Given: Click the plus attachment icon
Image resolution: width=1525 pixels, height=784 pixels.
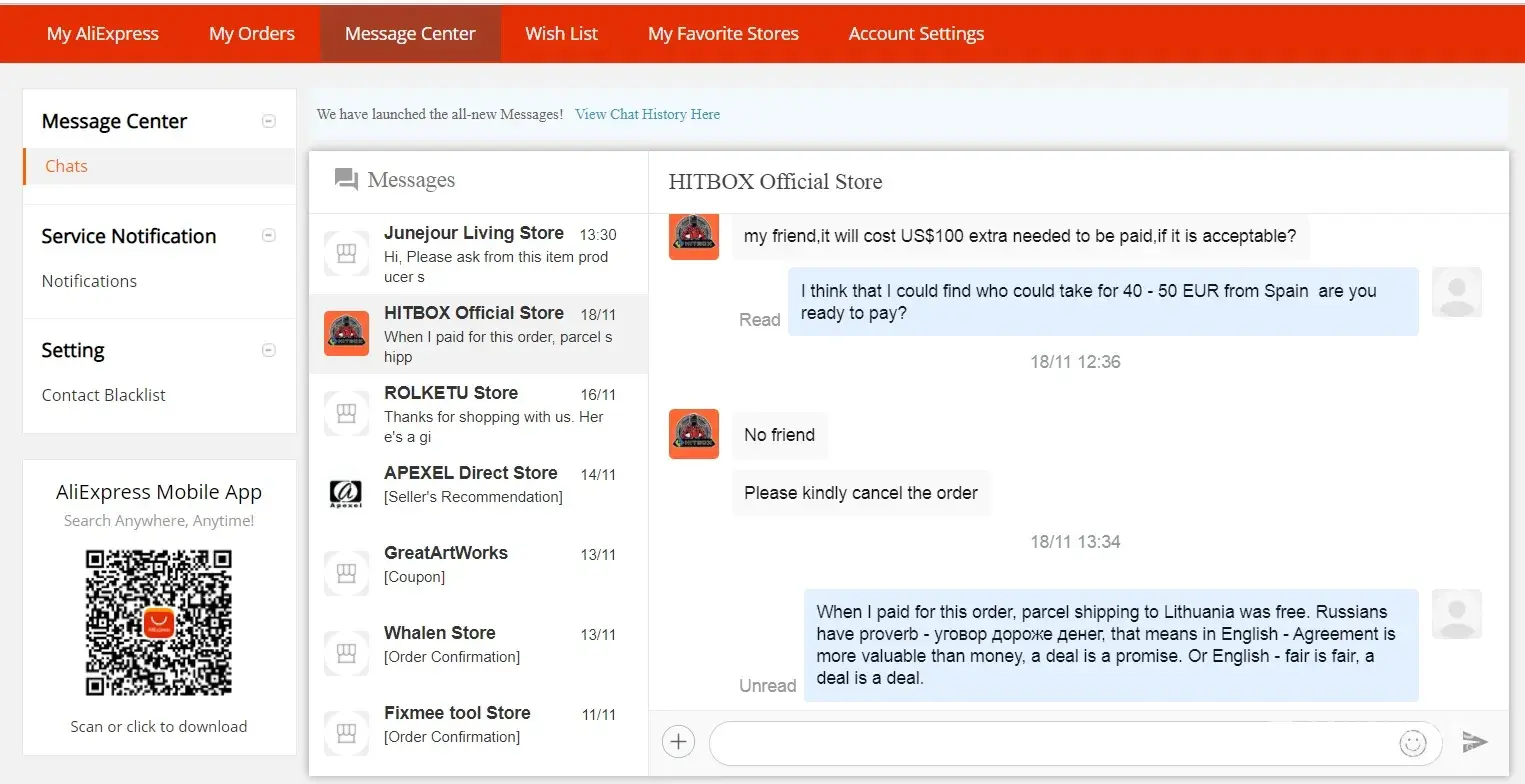Looking at the screenshot, I should point(678,742).
